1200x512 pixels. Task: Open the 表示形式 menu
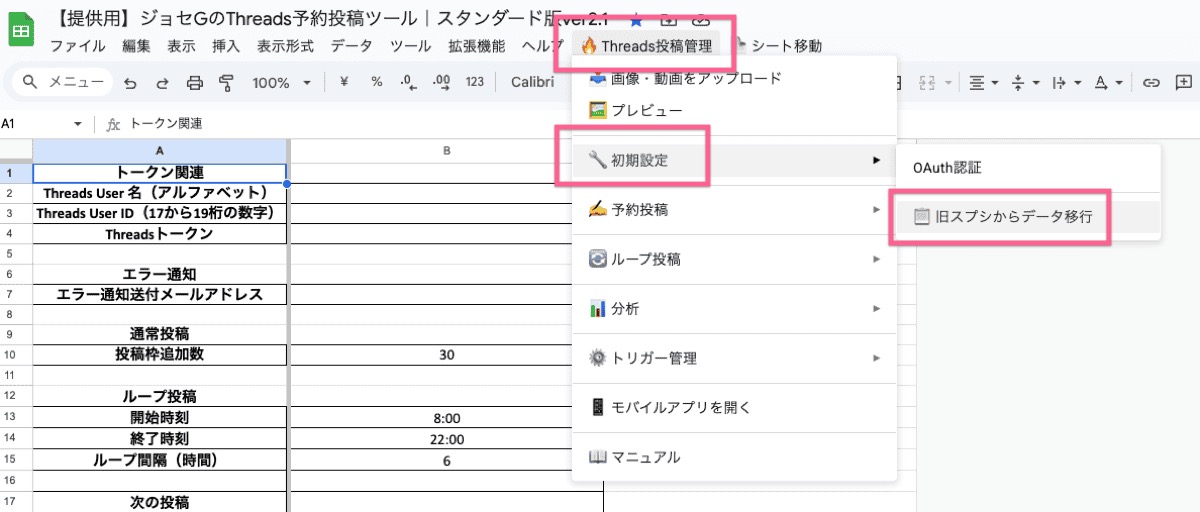pyautogui.click(x=285, y=46)
